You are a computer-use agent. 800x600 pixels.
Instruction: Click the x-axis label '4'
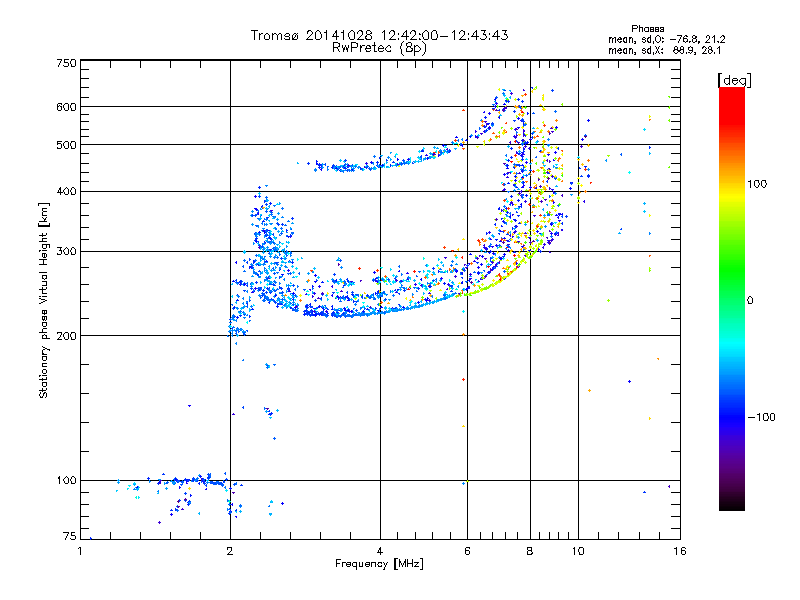(x=380, y=551)
